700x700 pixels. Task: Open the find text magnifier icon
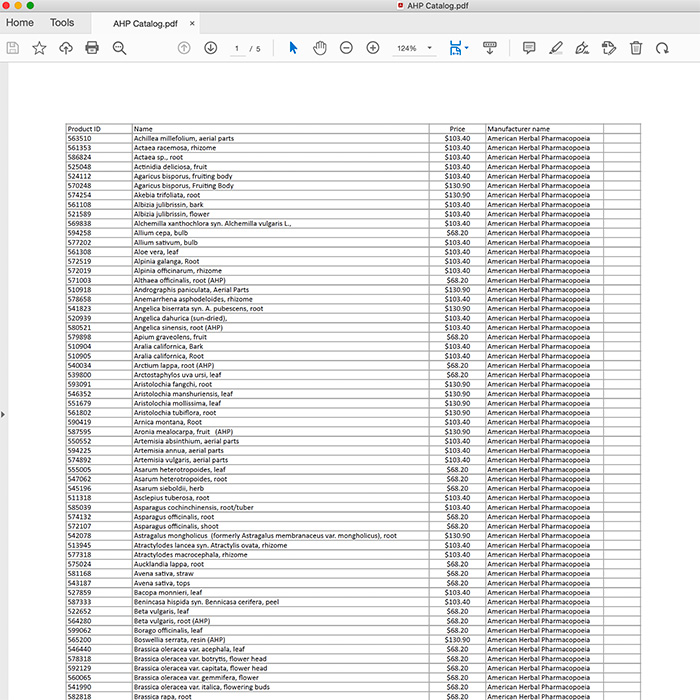[x=119, y=48]
